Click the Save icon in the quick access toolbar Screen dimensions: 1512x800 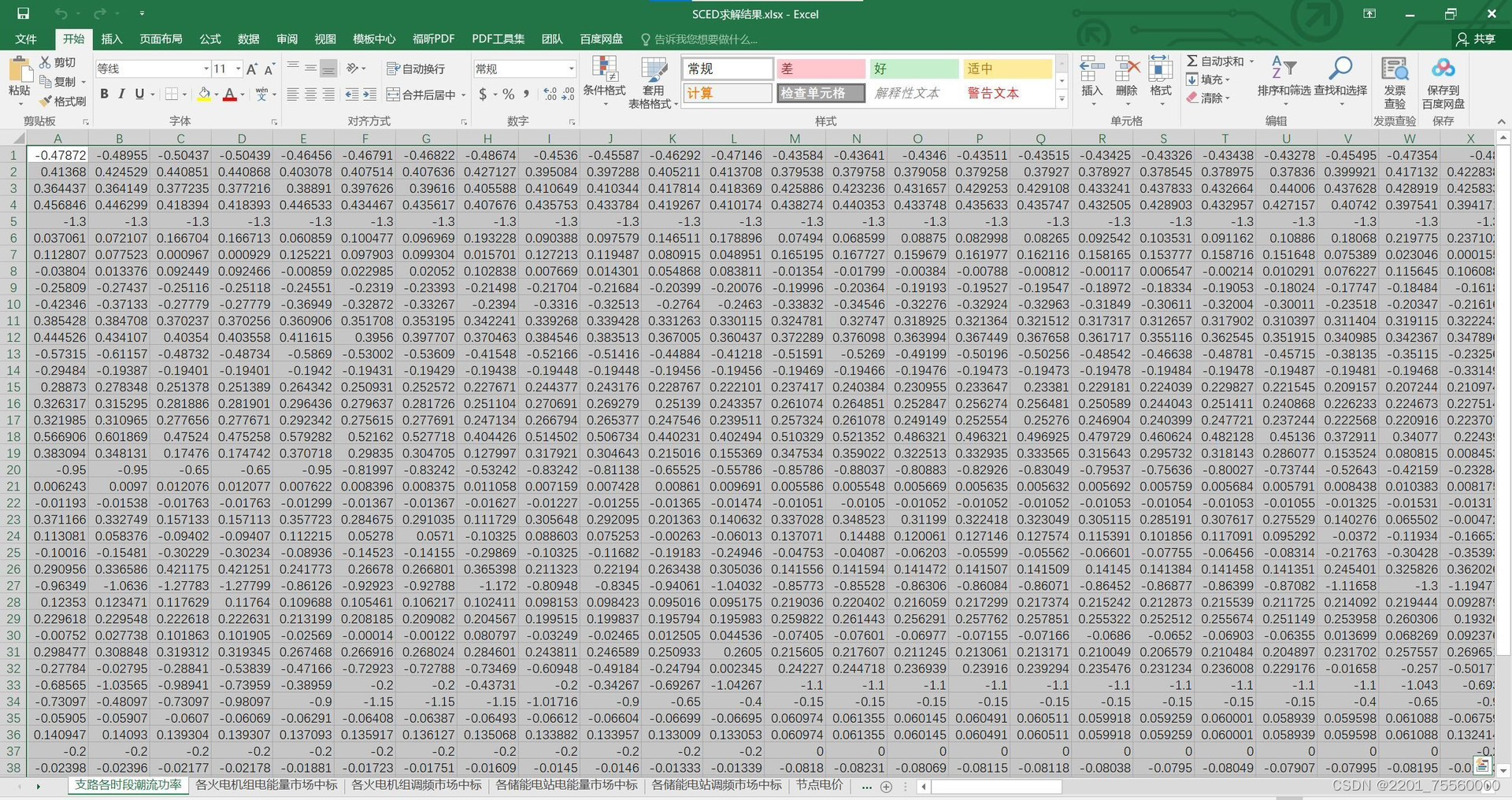(x=23, y=13)
